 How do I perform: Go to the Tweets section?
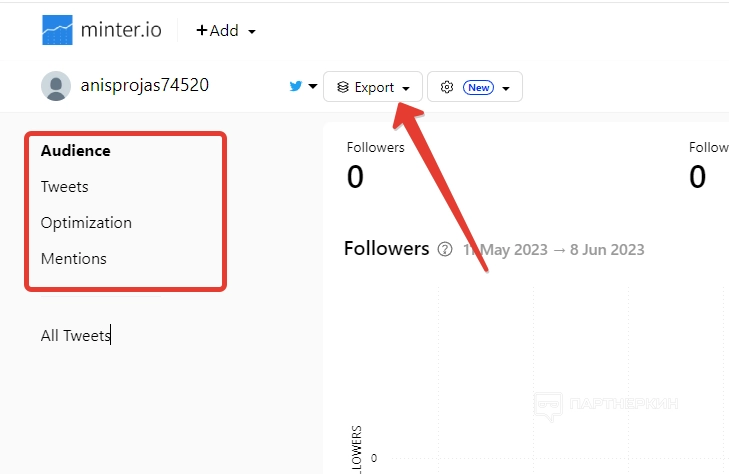coord(65,187)
